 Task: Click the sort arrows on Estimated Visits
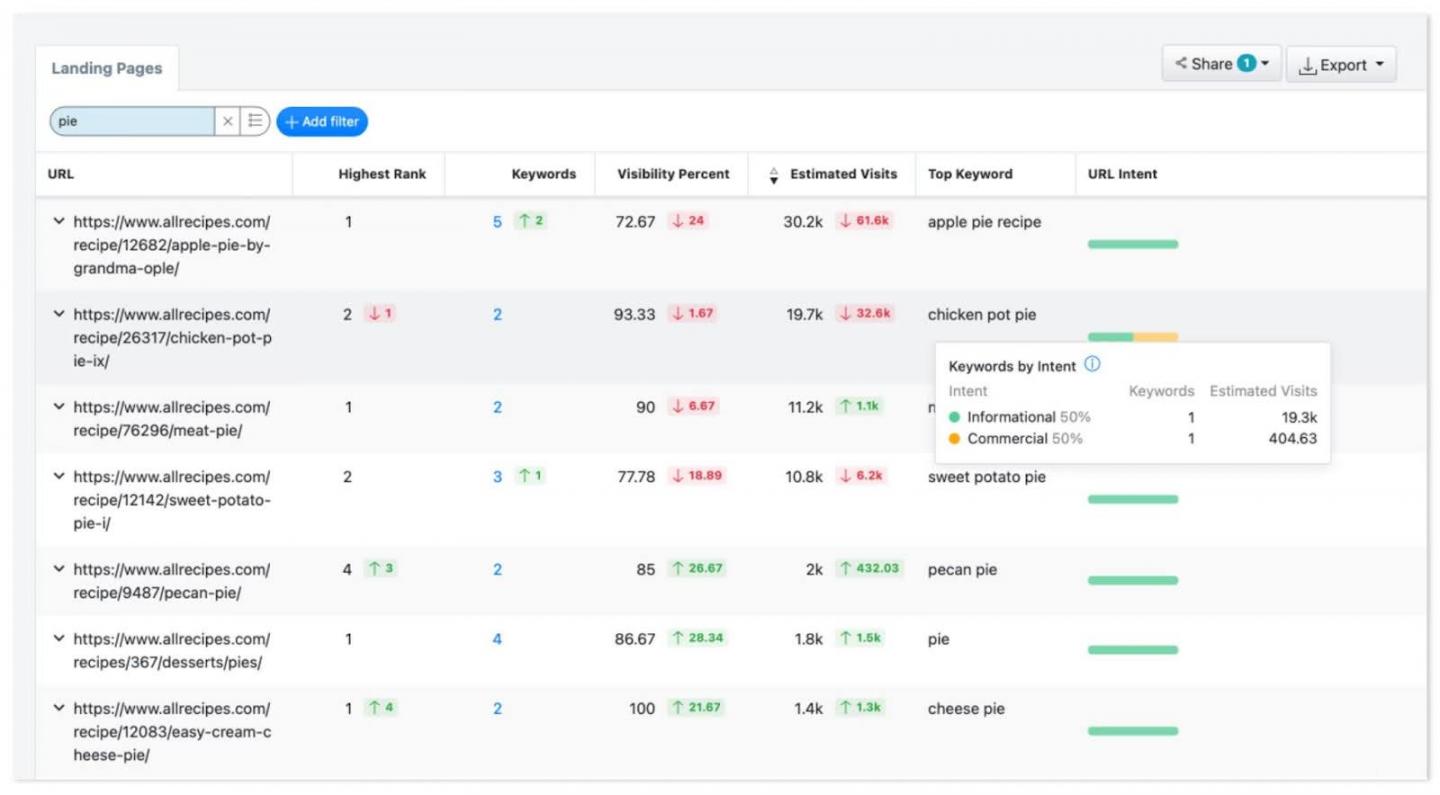click(774, 175)
